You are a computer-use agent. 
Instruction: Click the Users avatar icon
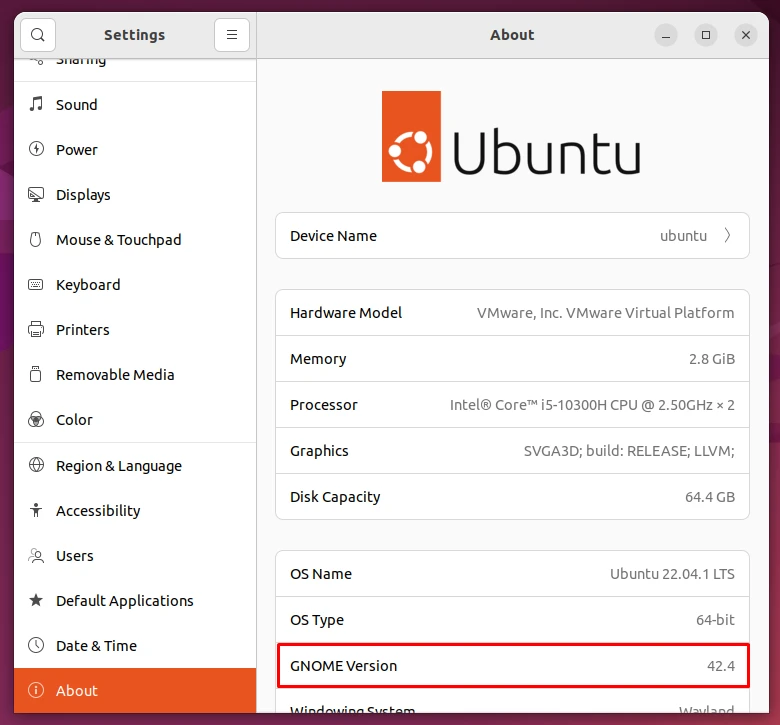[x=36, y=555]
